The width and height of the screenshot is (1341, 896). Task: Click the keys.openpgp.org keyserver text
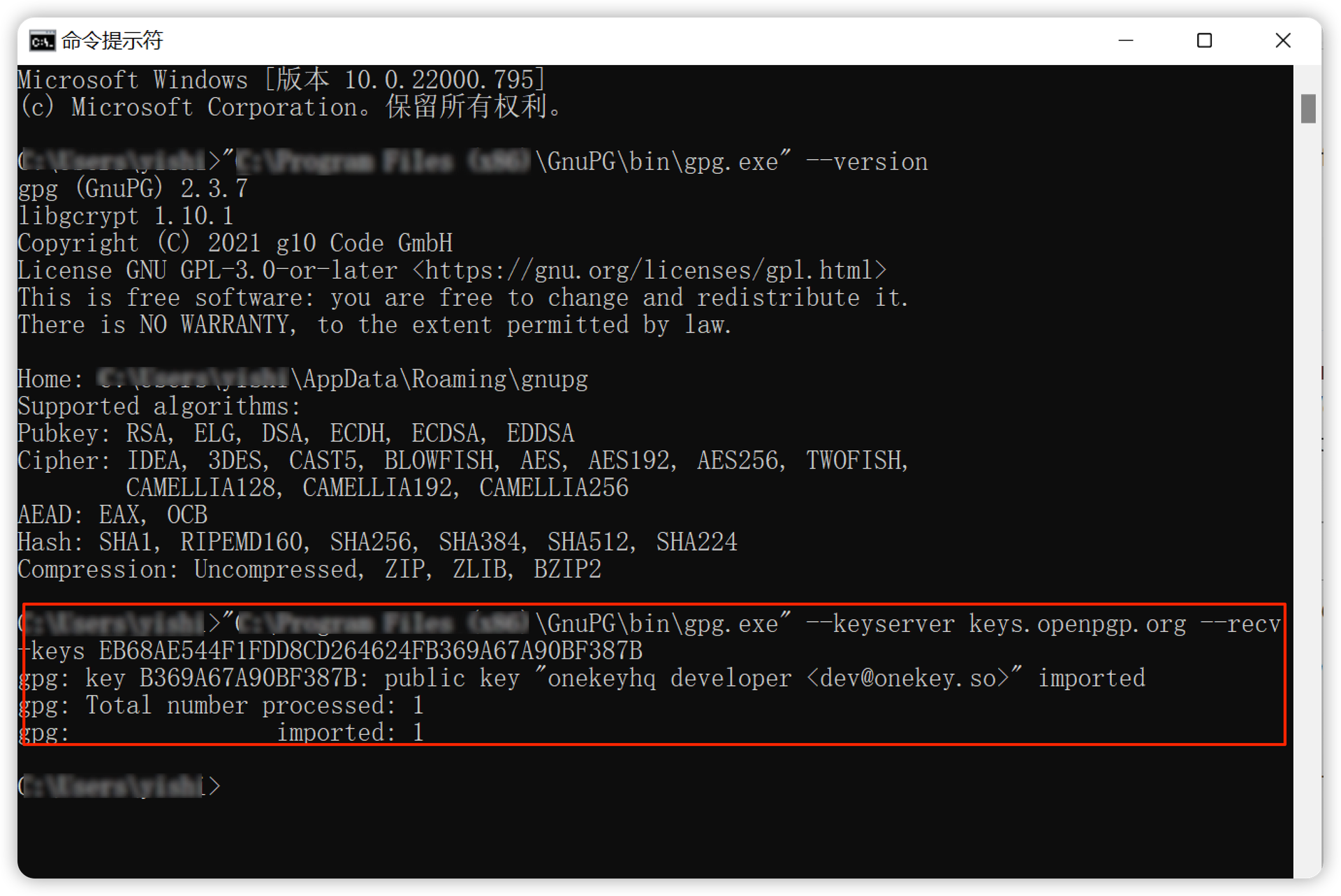[x=1077, y=624]
